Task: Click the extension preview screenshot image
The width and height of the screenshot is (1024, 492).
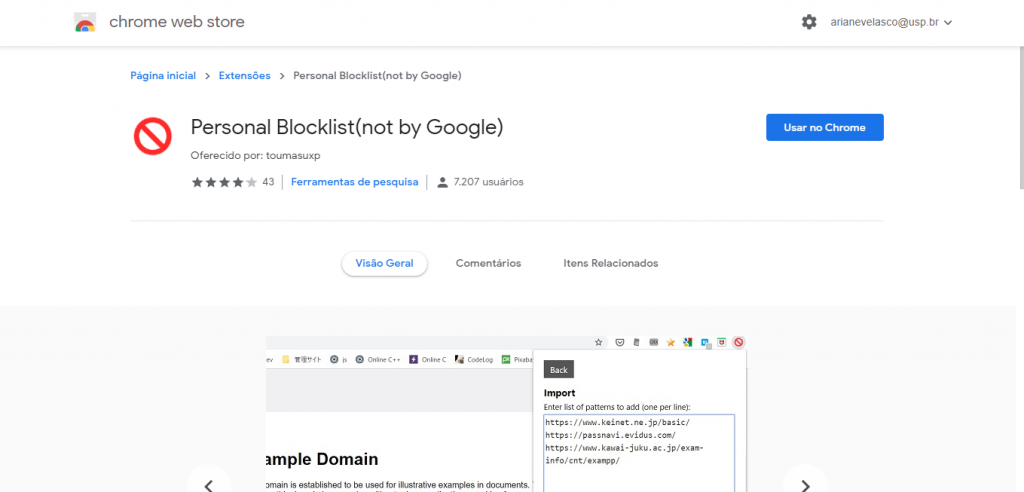Action: coord(506,414)
